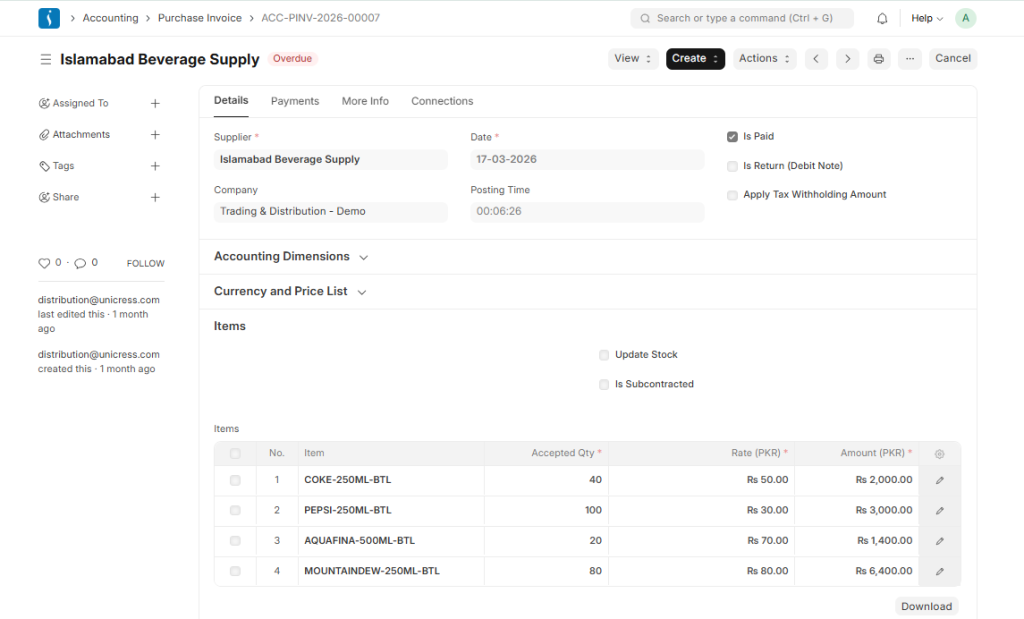The image size is (1024, 619).
Task: Add a tag with plus icon
Action: pyautogui.click(x=155, y=166)
